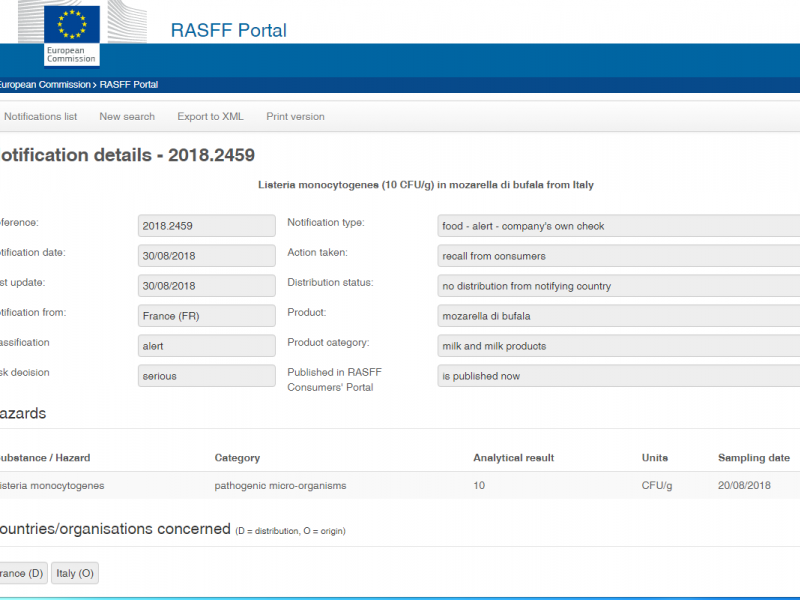Click the Reference field 2018.2459
Screen dimensions: 800x600
pos(207,226)
